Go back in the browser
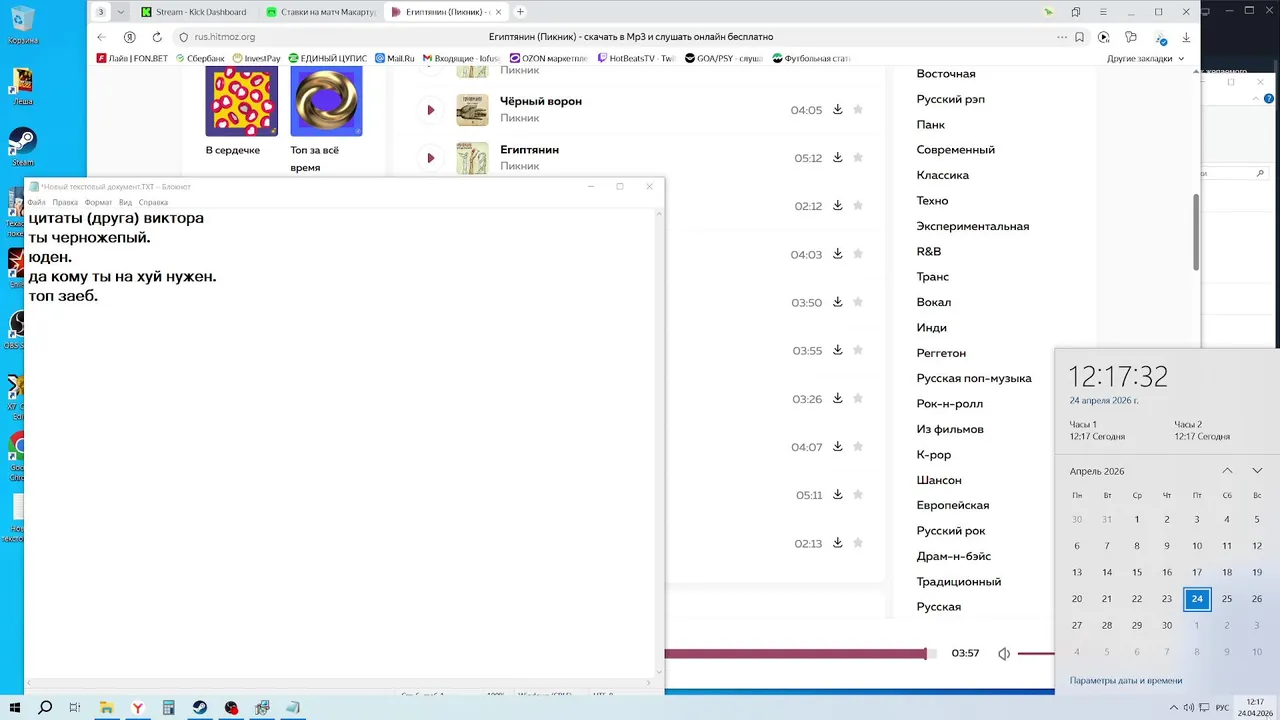Viewport: 1280px width, 720px height. [x=101, y=37]
